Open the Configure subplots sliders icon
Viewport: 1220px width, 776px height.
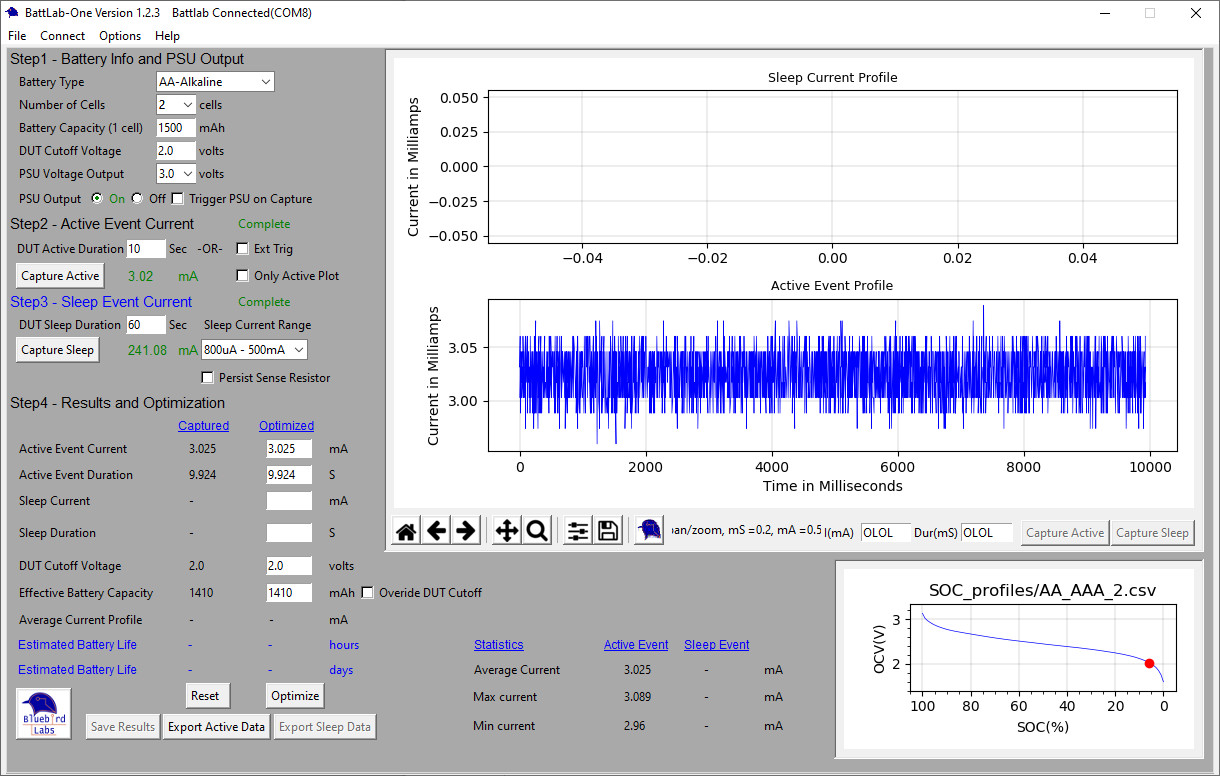click(x=578, y=532)
